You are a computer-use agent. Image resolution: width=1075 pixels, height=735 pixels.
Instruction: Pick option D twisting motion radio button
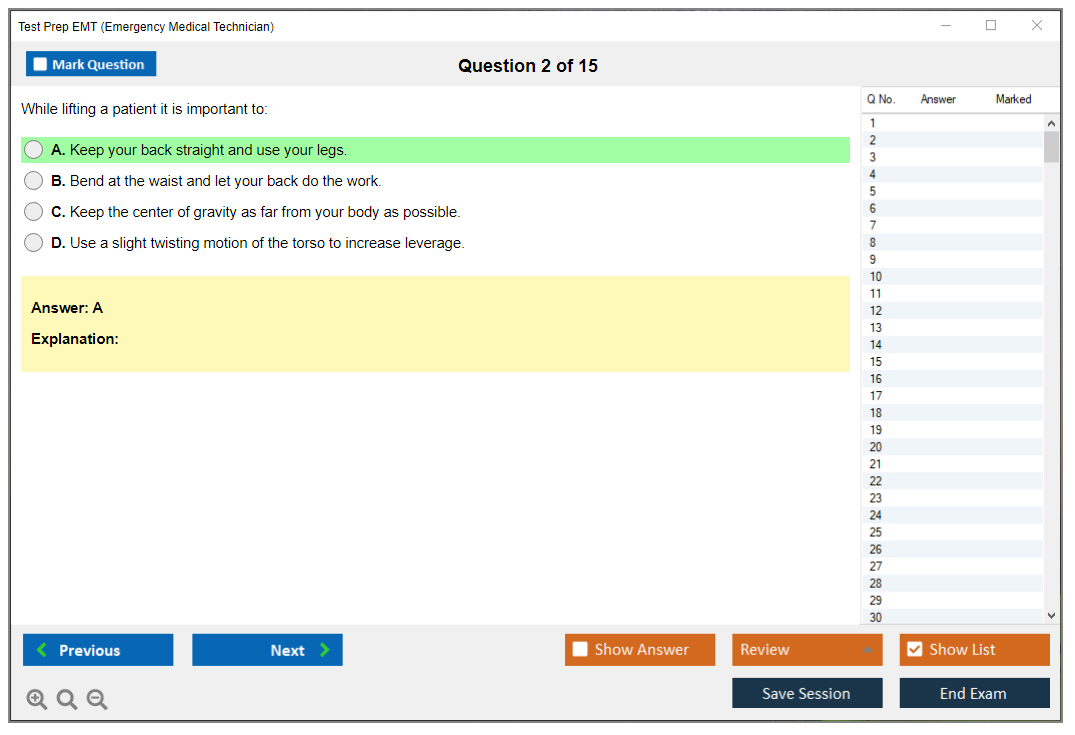point(34,243)
